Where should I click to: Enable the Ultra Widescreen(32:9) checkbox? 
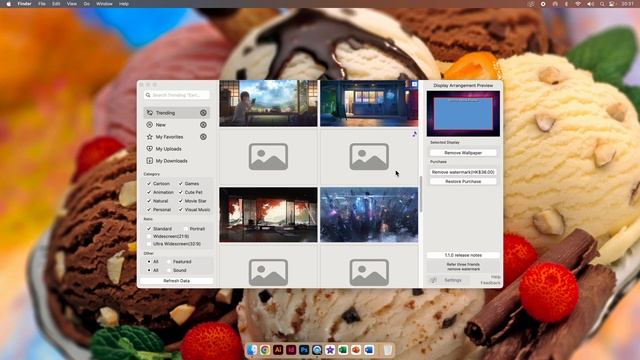(x=149, y=244)
